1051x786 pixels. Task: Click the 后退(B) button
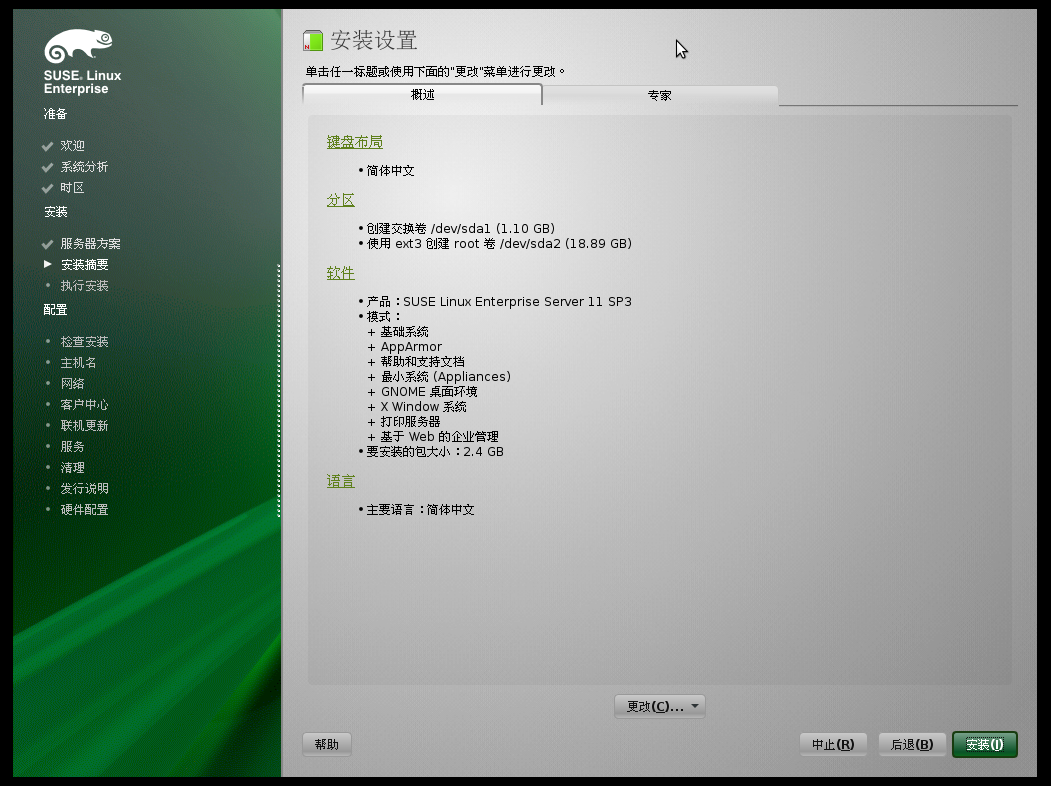(x=911, y=744)
